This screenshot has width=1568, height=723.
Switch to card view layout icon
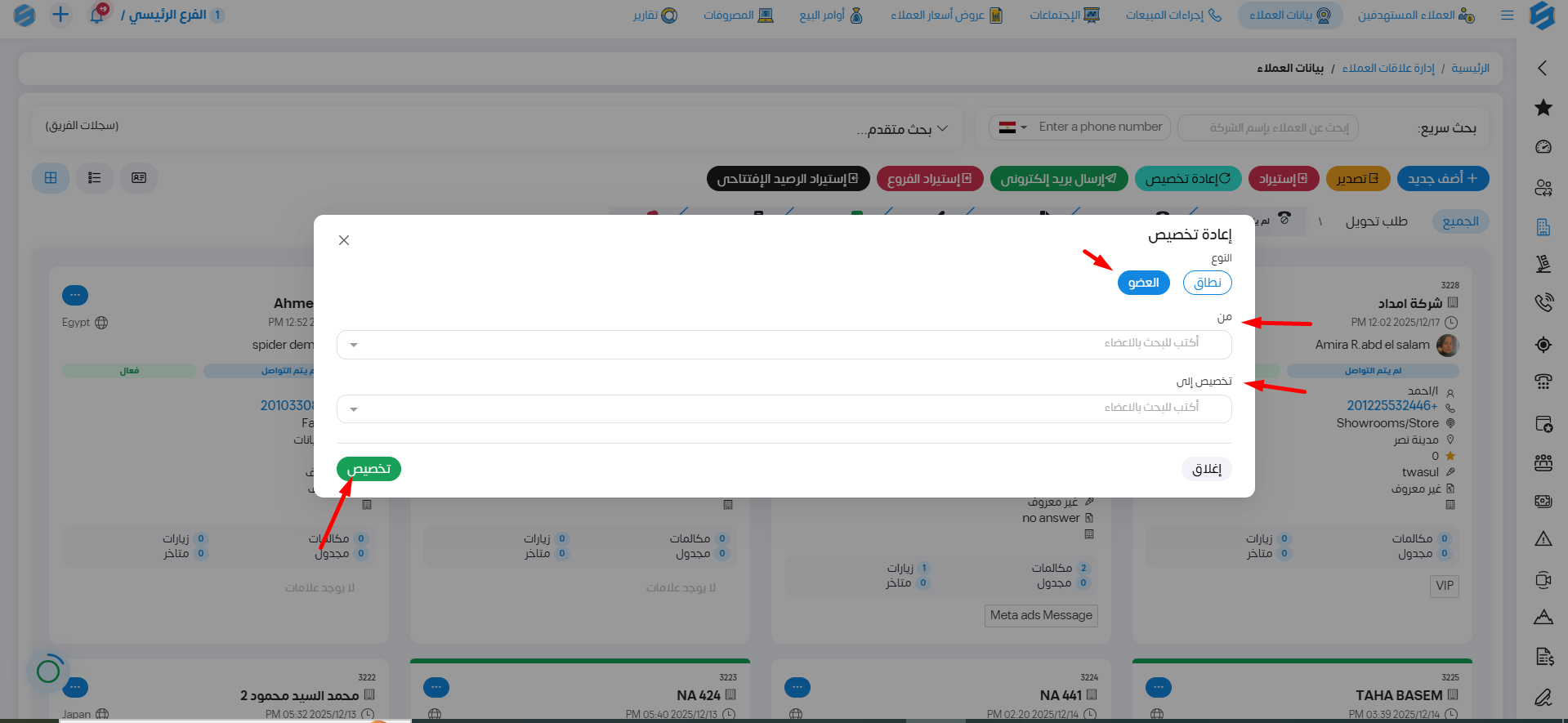click(139, 178)
